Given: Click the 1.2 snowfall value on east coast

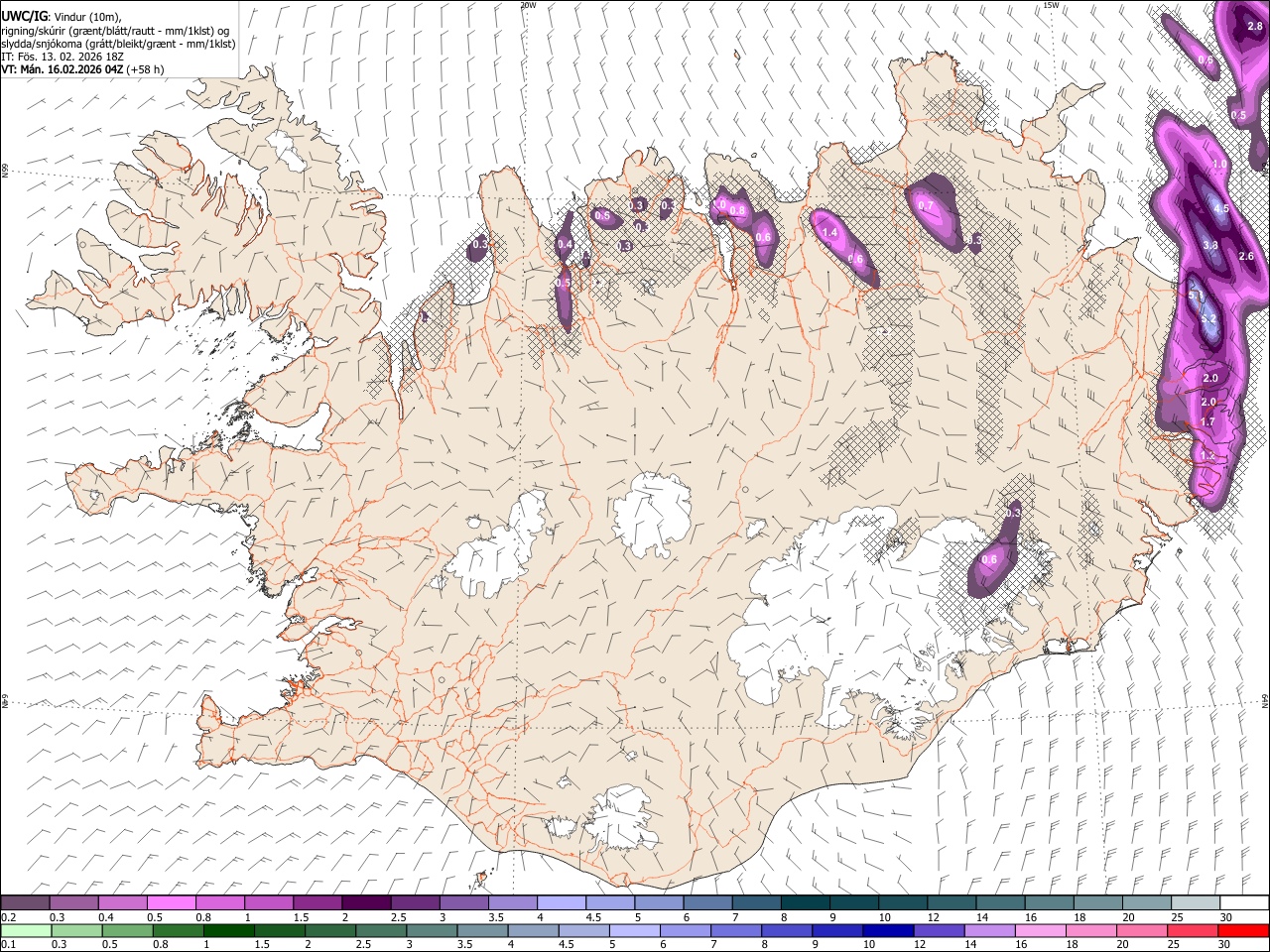Looking at the screenshot, I should coord(1207,455).
